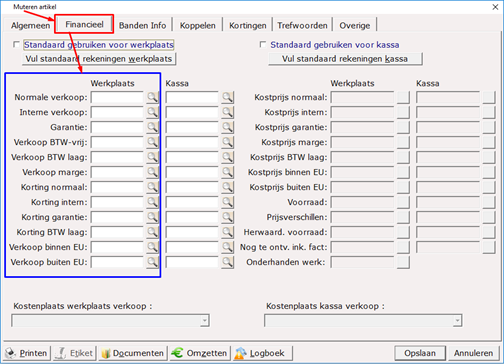Click Kassa Kostprijs normaal lookup button

click(489, 97)
